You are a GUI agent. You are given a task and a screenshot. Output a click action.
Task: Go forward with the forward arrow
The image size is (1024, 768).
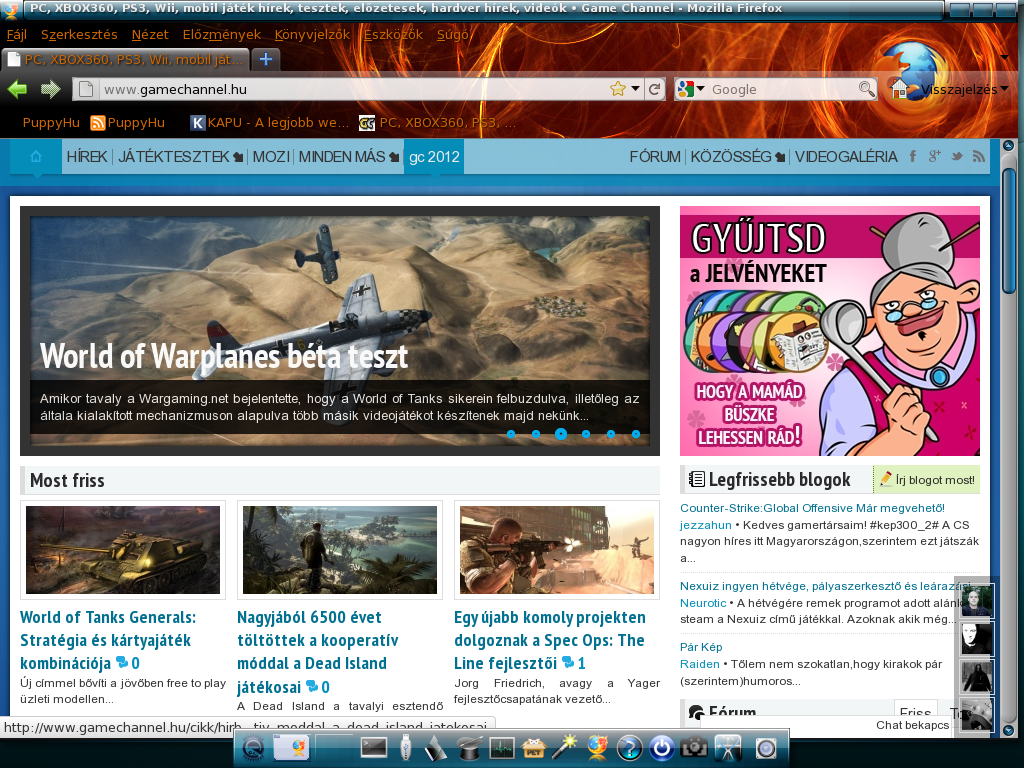coord(50,89)
